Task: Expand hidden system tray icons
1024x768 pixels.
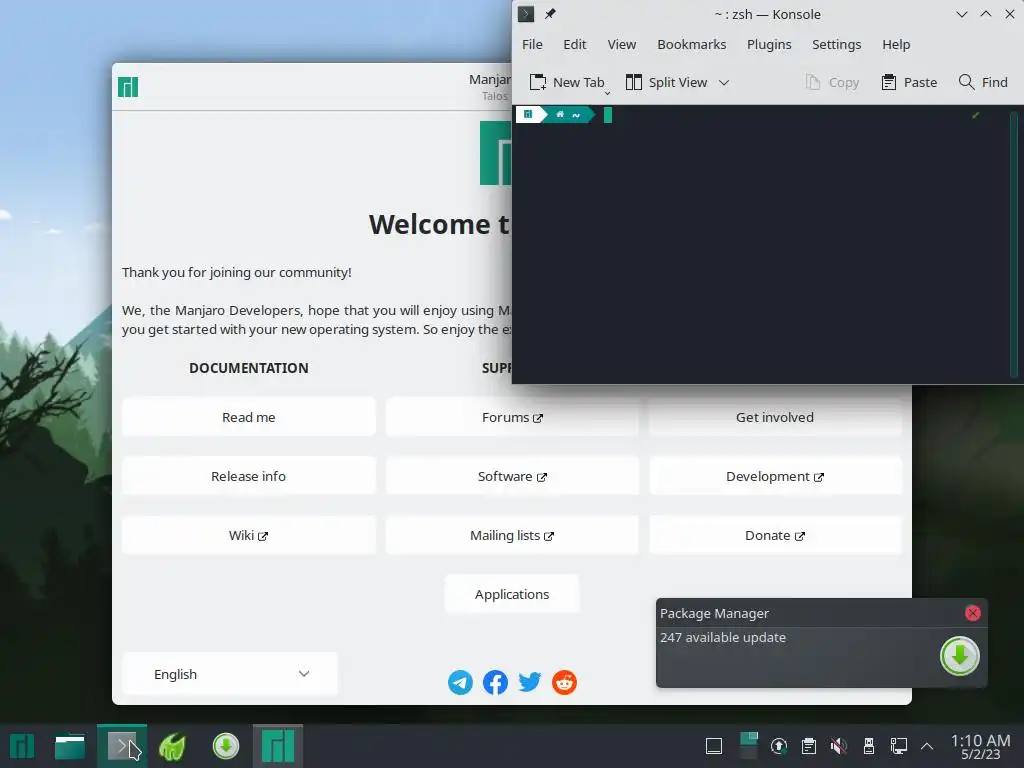Action: point(927,746)
